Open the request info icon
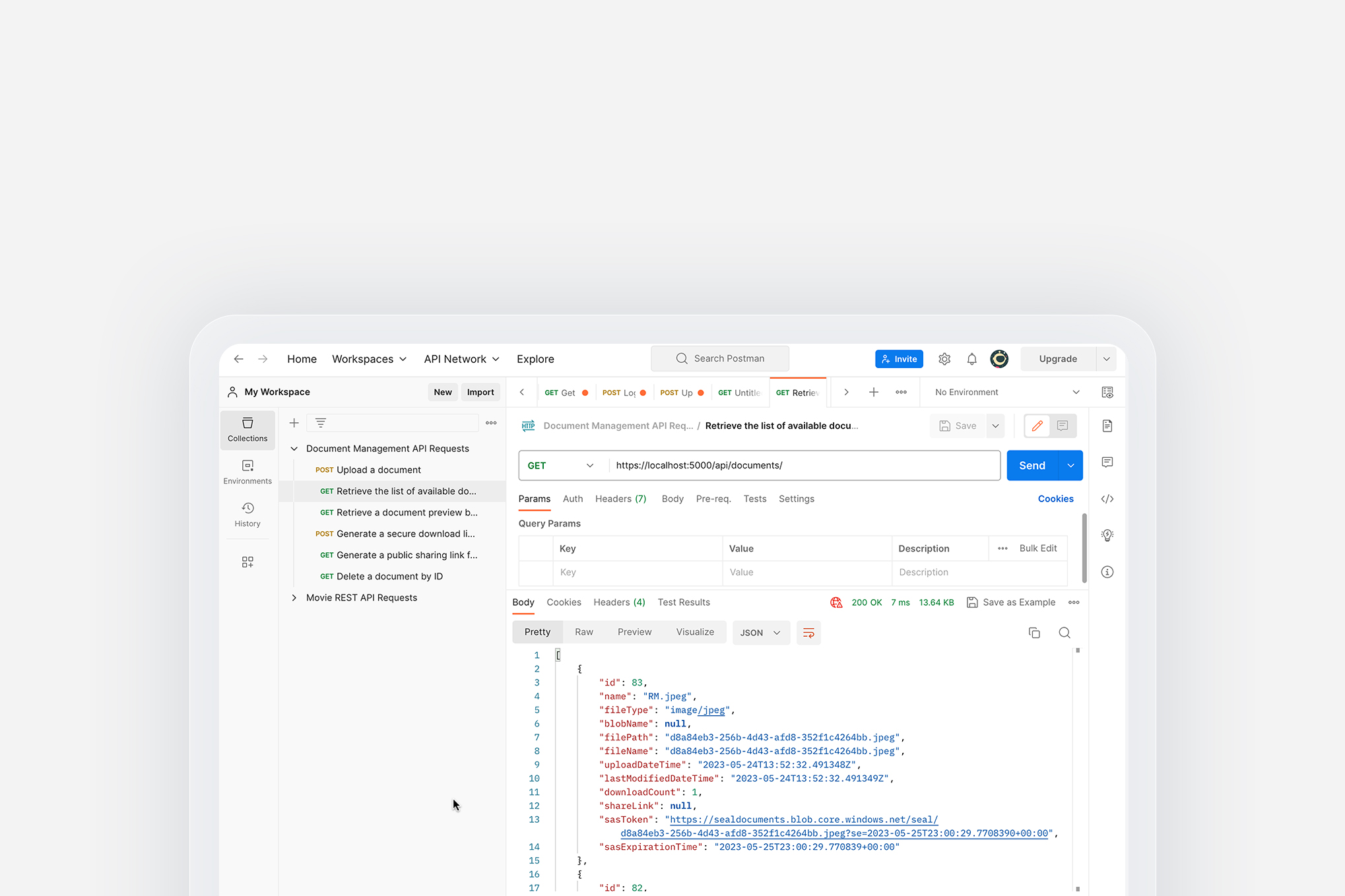Viewport: 1345px width, 896px height. 1107,572
